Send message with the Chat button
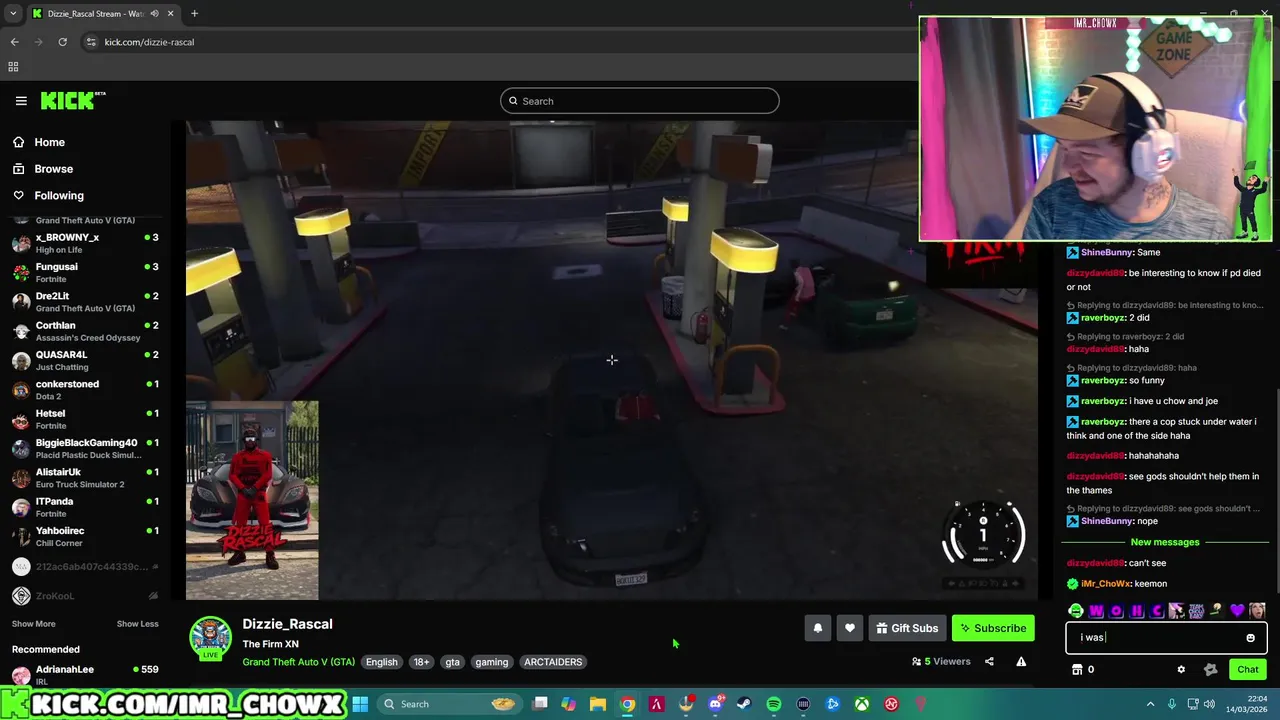 click(x=1248, y=670)
